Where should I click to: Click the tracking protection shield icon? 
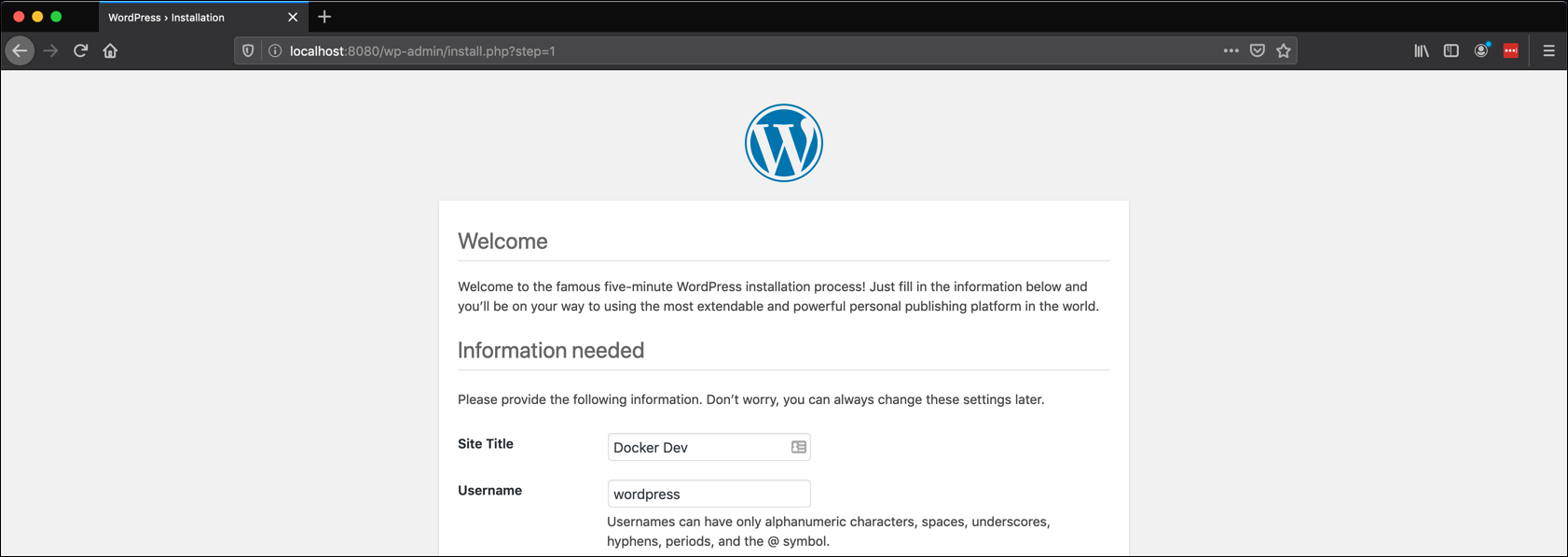click(248, 51)
